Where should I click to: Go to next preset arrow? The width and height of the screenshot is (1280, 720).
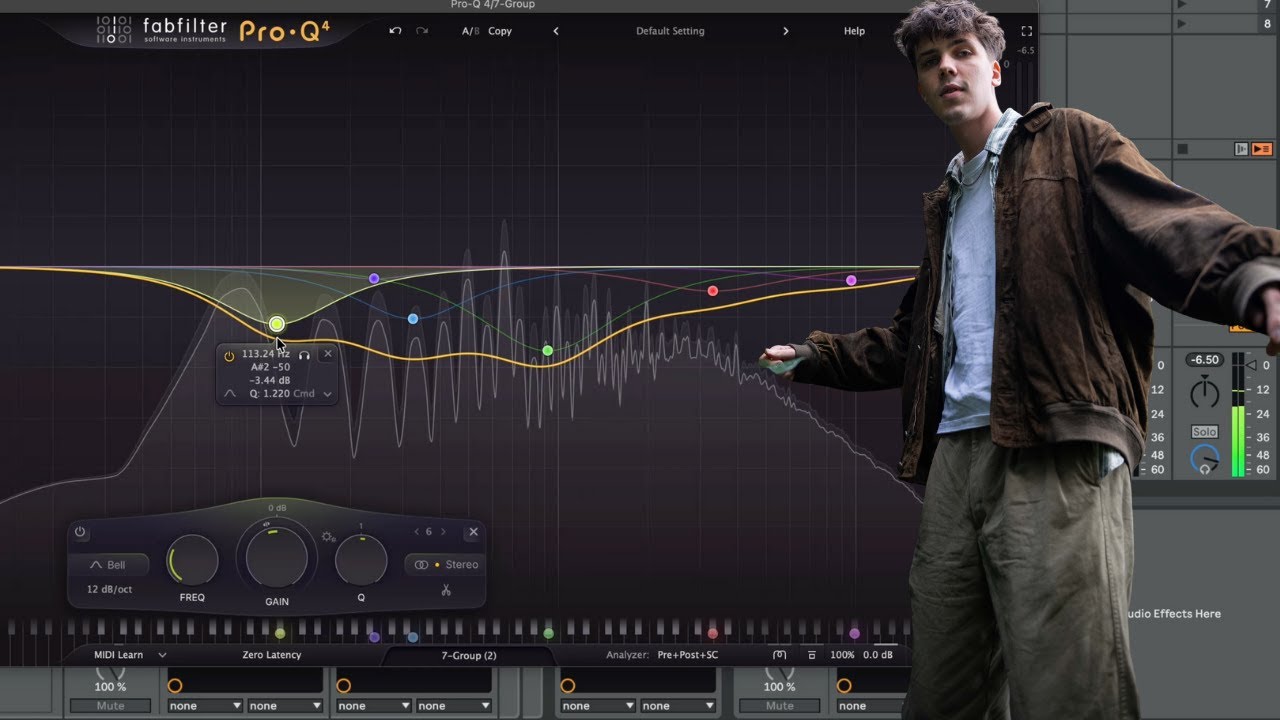pyautogui.click(x=785, y=31)
